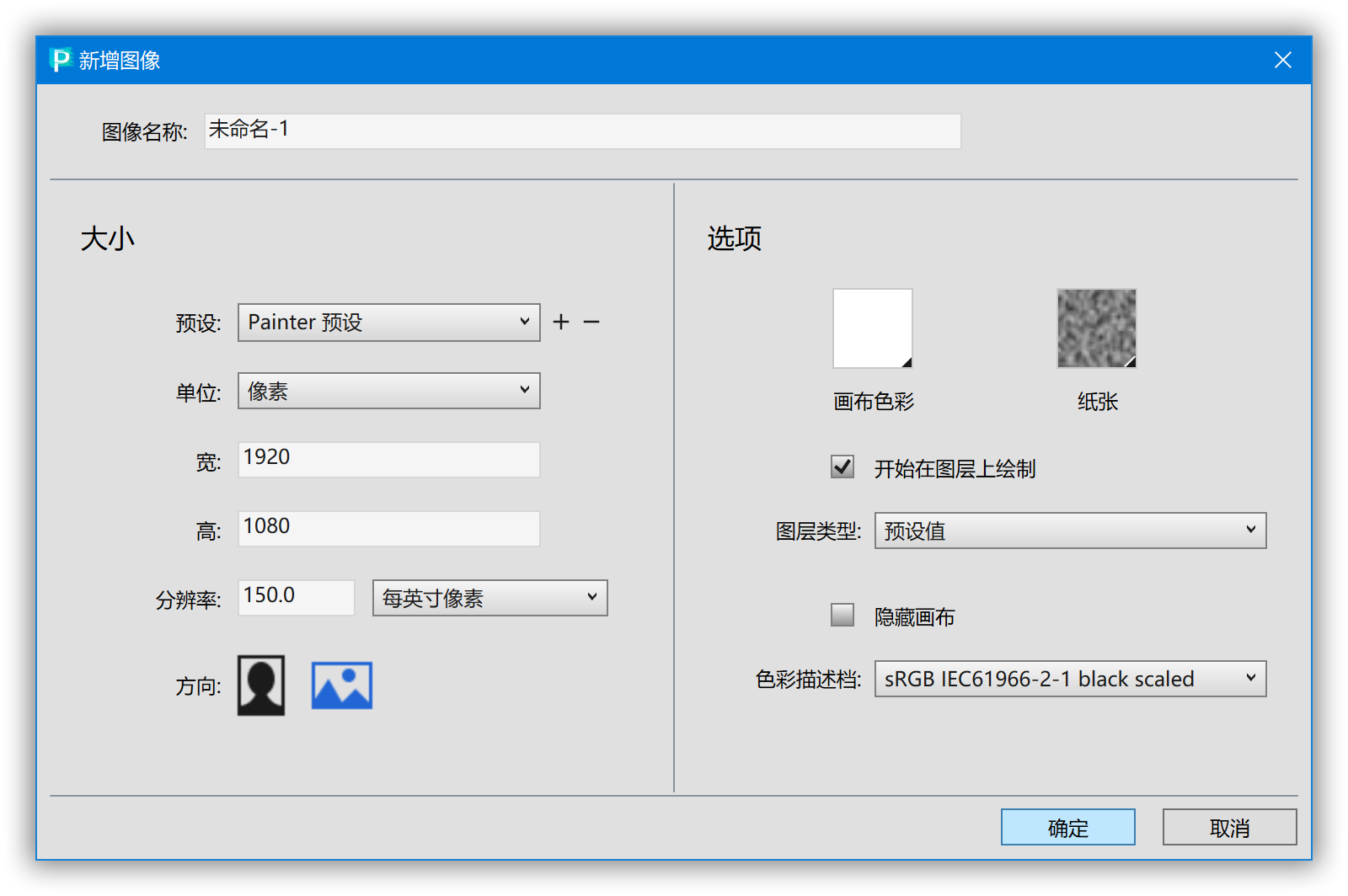
Task: Click the add preset plus icon
Action: (x=561, y=322)
